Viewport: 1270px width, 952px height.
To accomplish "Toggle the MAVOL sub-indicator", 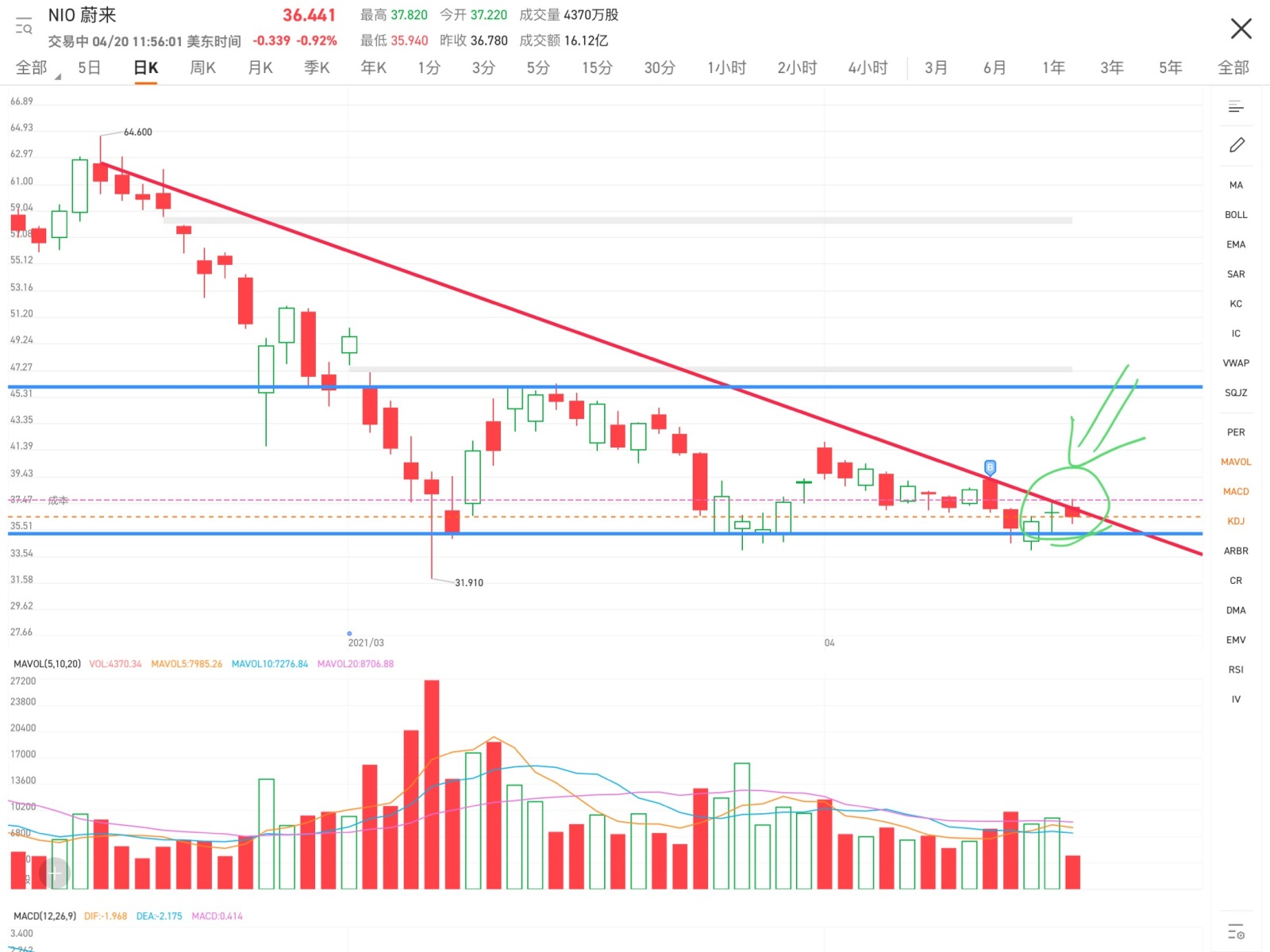I will (x=1236, y=462).
